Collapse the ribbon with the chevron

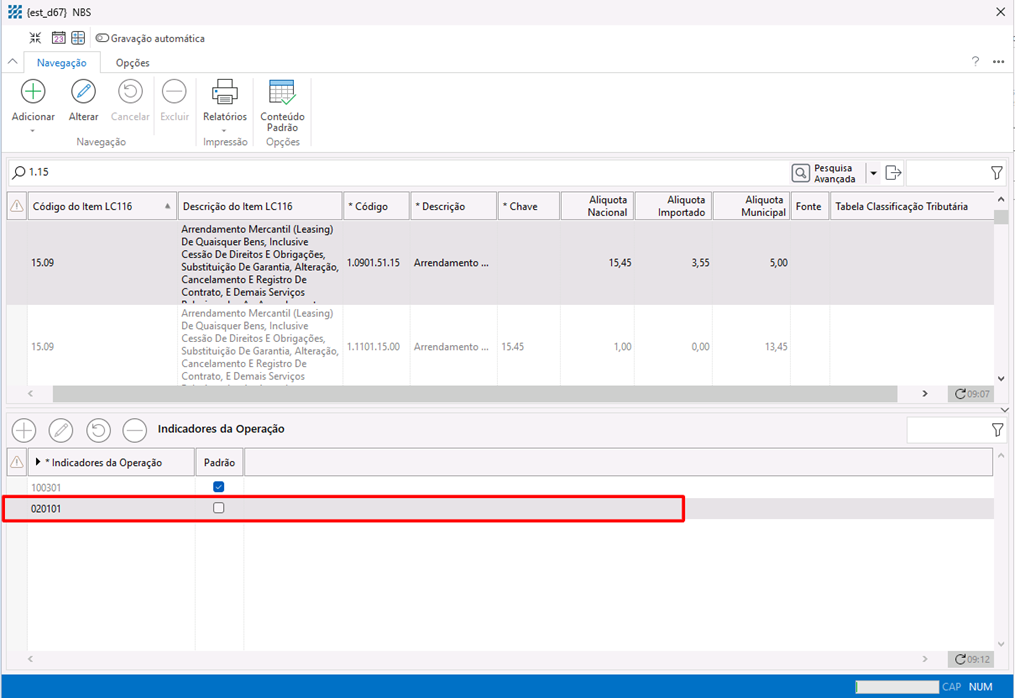coord(13,62)
